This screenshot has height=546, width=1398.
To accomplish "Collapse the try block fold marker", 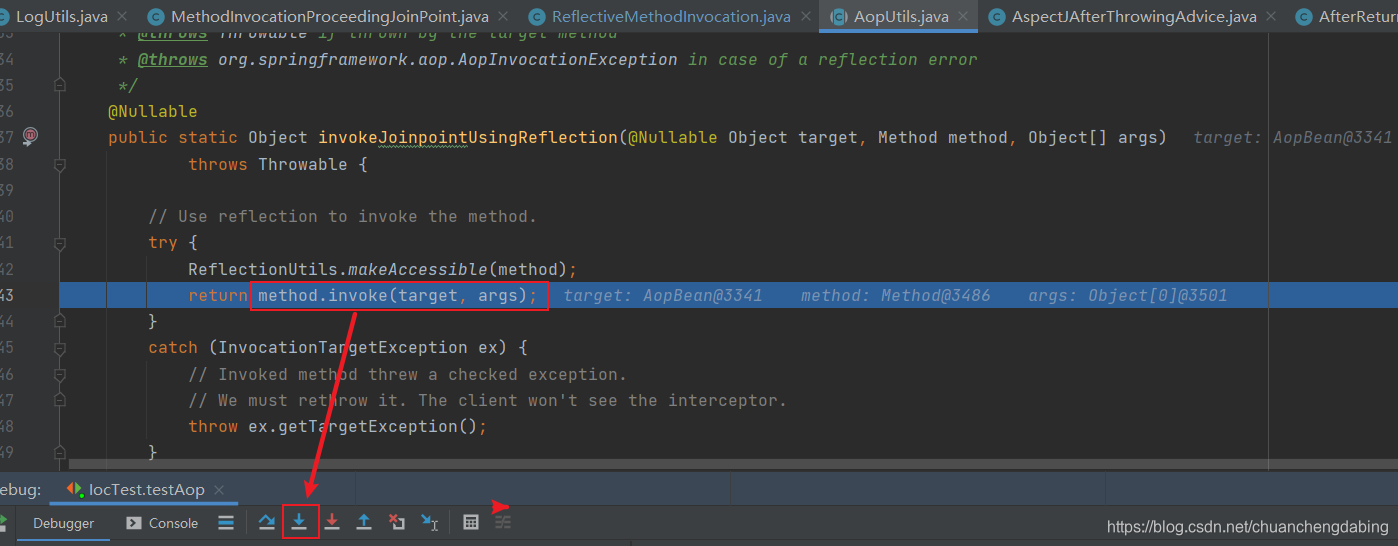I will pyautogui.click(x=59, y=242).
